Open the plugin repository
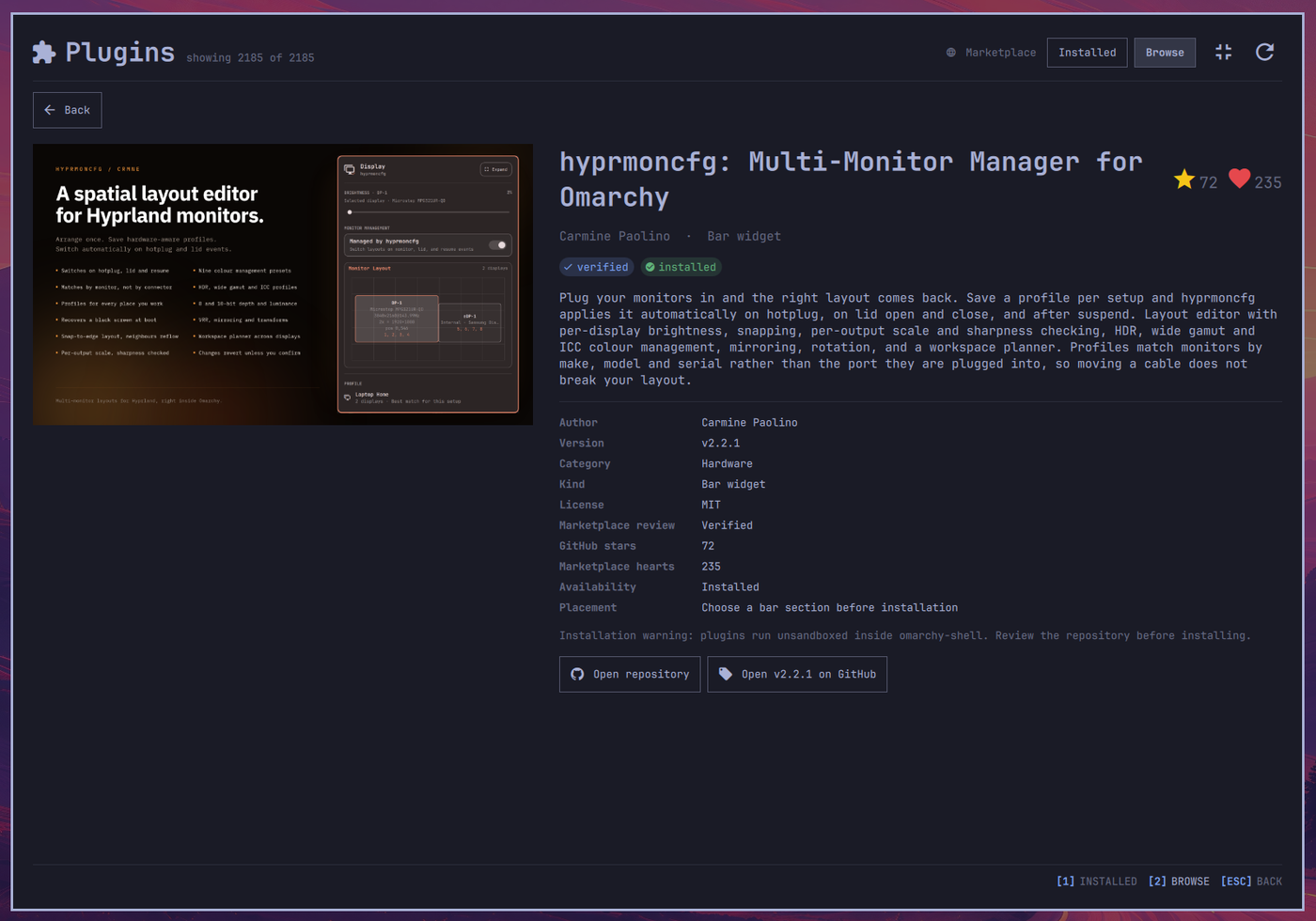 coord(630,674)
